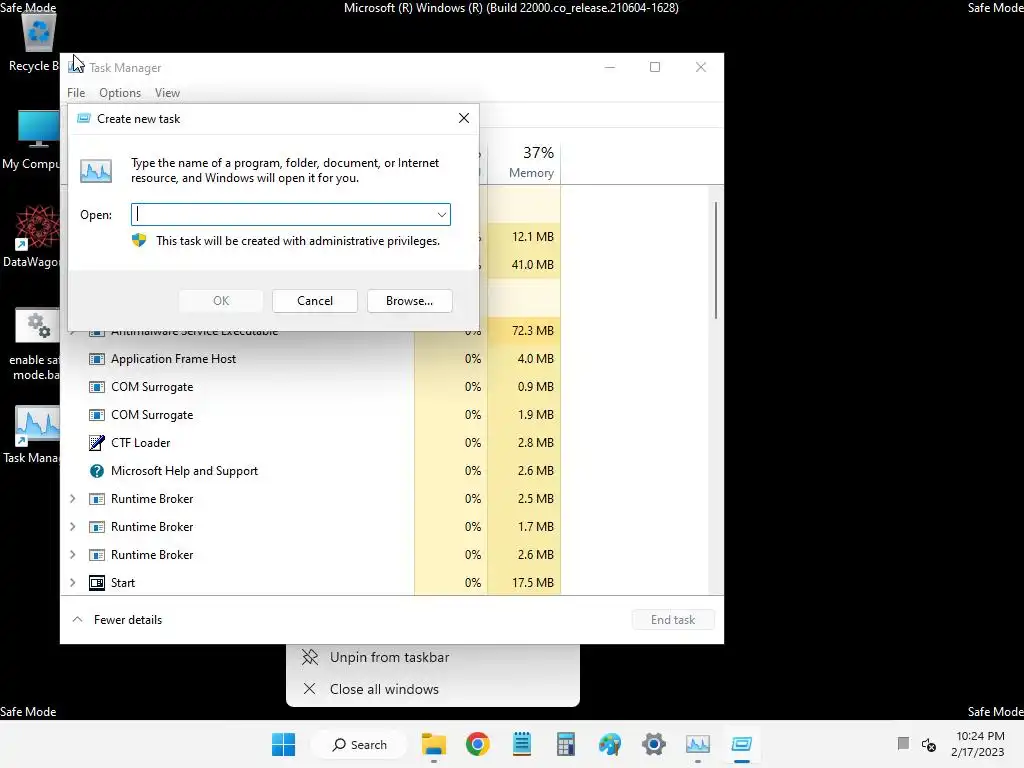Click the process list vertical scrollbar
The image size is (1024, 768).
pyautogui.click(x=716, y=260)
